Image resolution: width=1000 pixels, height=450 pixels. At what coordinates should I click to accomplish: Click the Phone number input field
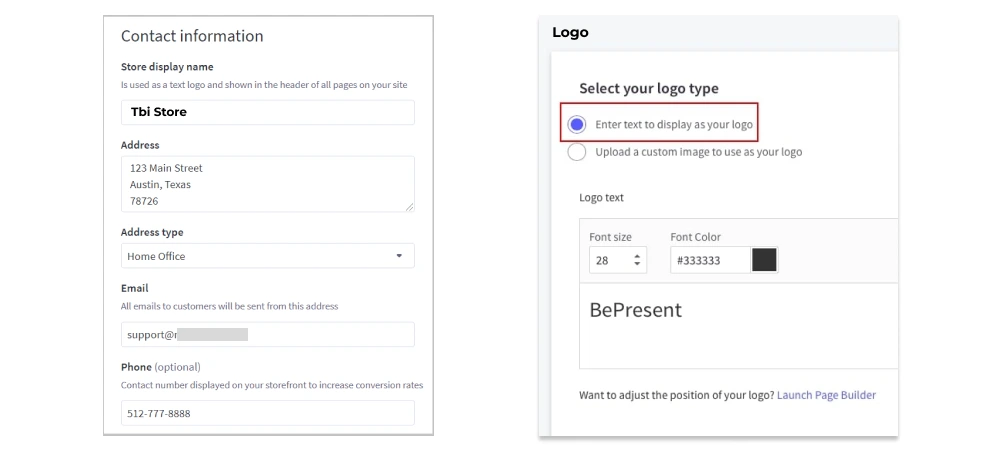click(267, 413)
